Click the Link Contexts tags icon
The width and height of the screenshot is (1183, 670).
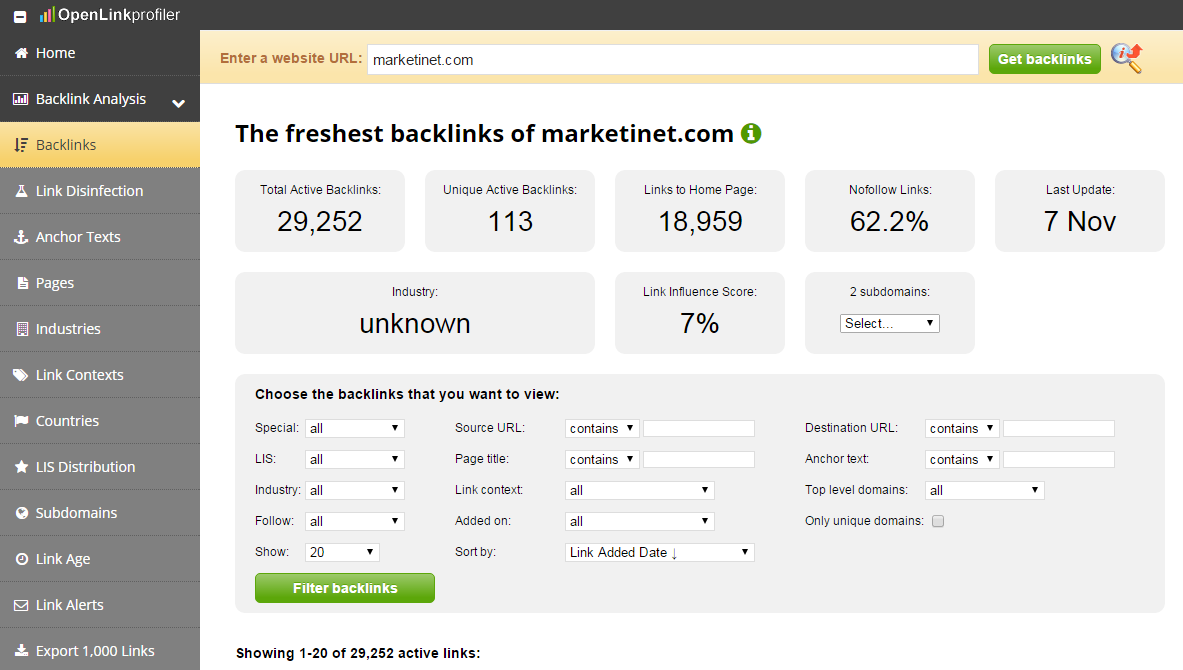(21, 375)
